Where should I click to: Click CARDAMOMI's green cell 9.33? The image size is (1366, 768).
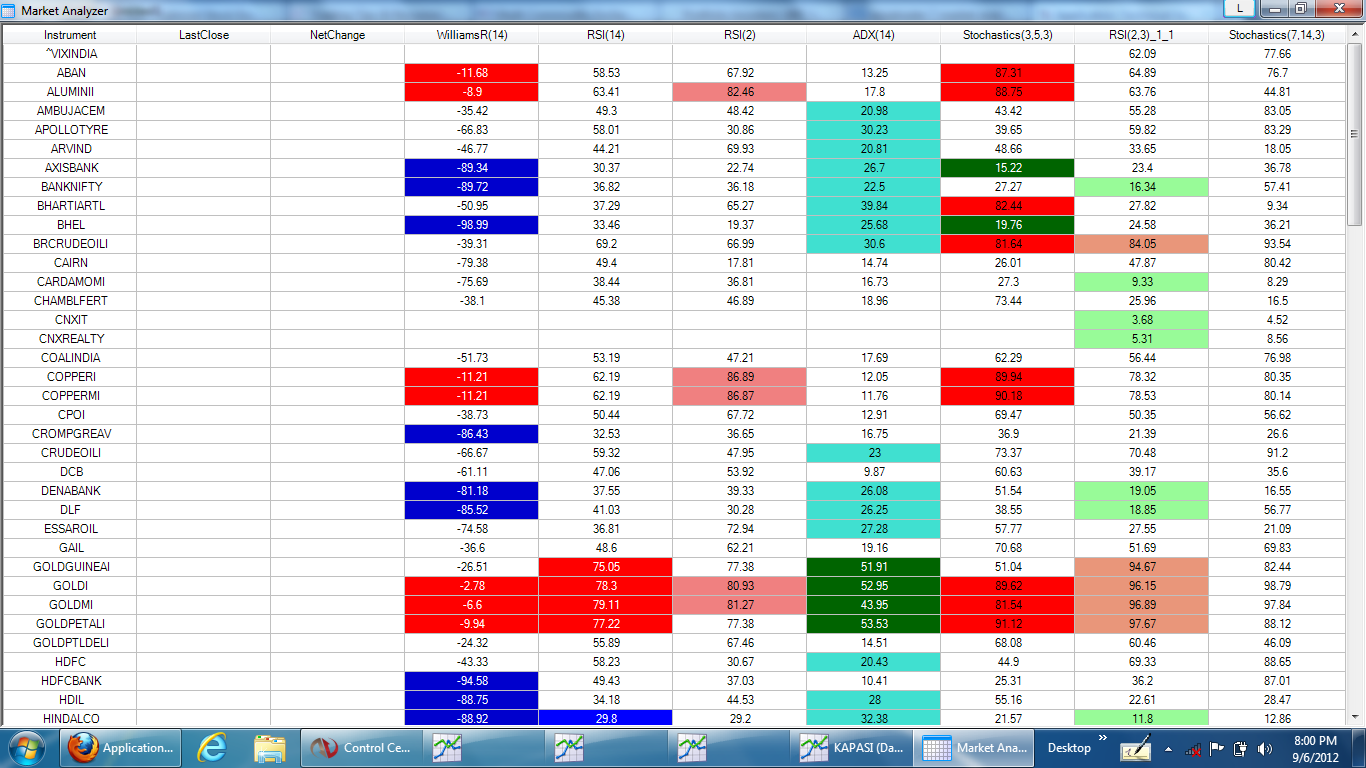[1142, 282]
